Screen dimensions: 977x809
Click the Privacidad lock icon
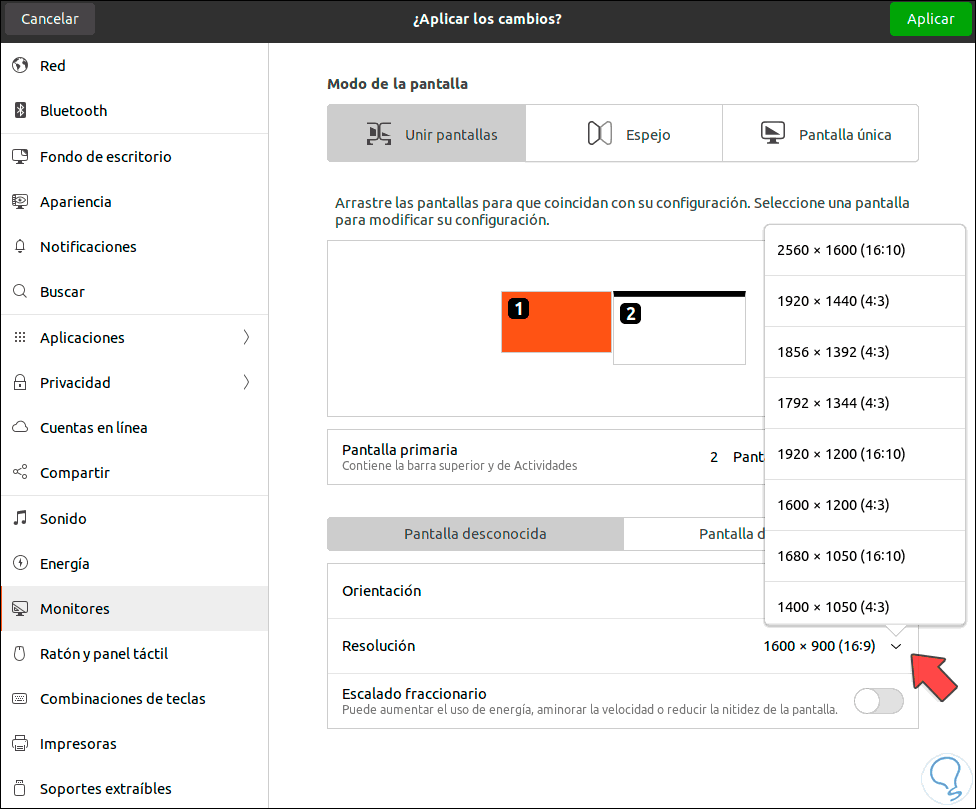(x=20, y=383)
